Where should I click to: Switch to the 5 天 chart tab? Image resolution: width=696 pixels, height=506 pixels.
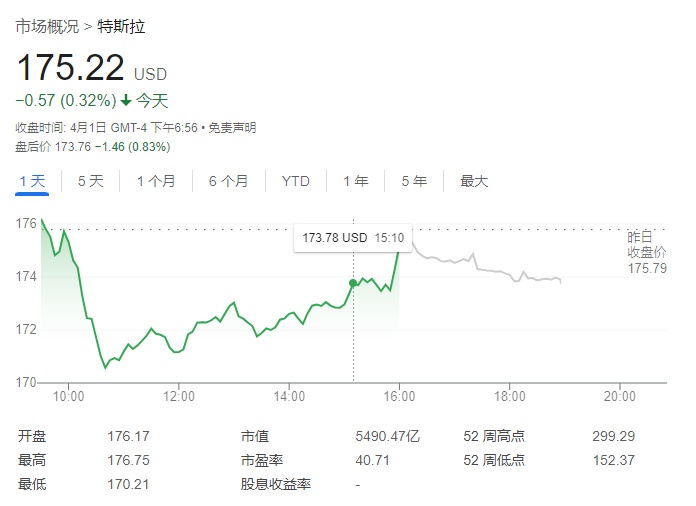tap(90, 181)
